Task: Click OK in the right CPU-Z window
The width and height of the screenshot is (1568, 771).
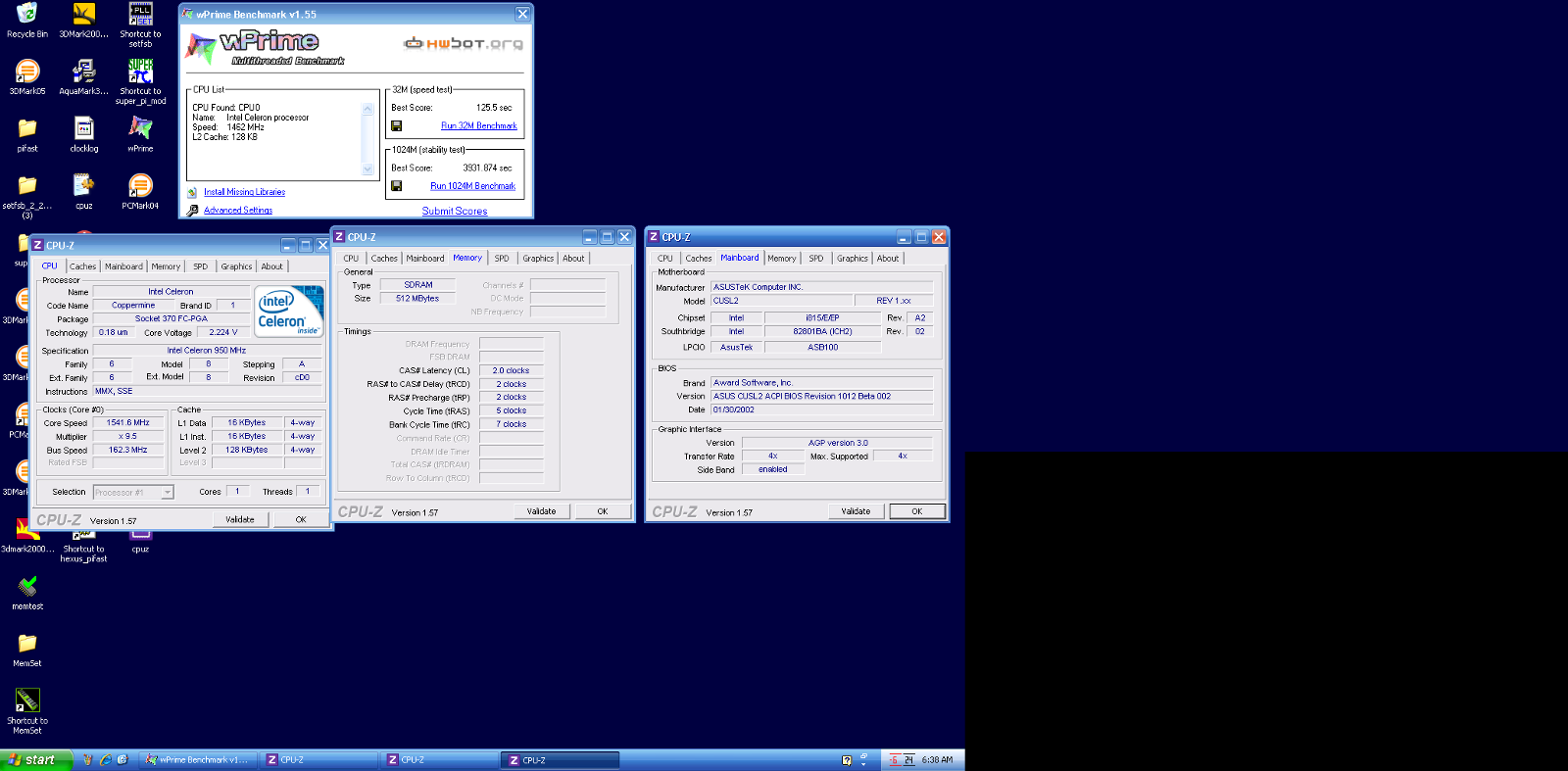Action: point(917,511)
